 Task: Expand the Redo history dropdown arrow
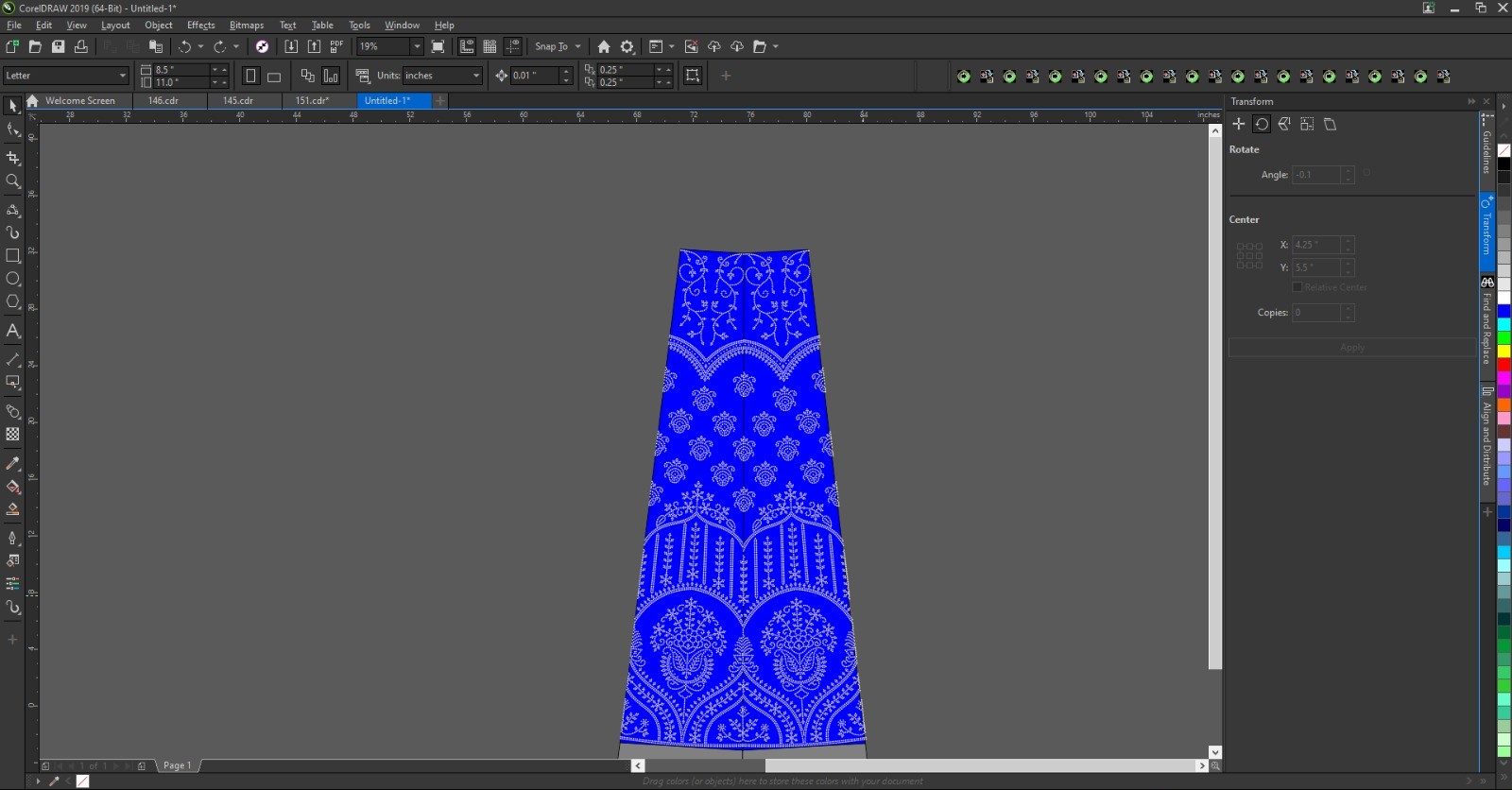(x=236, y=46)
